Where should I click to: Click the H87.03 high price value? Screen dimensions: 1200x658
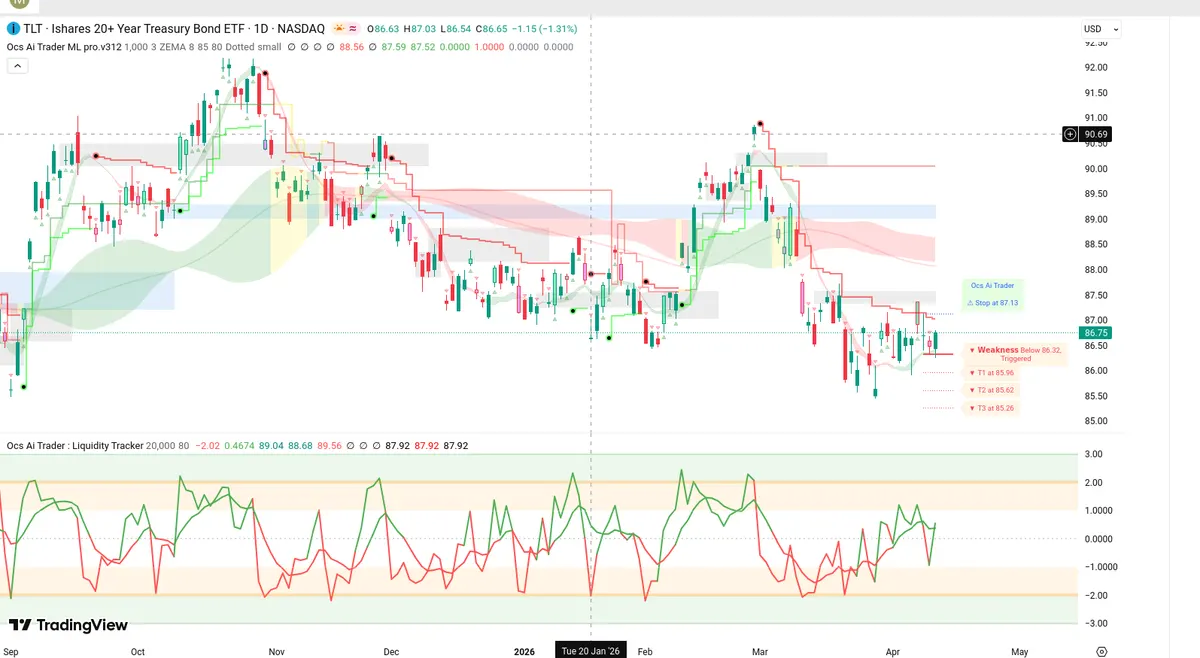[418, 29]
